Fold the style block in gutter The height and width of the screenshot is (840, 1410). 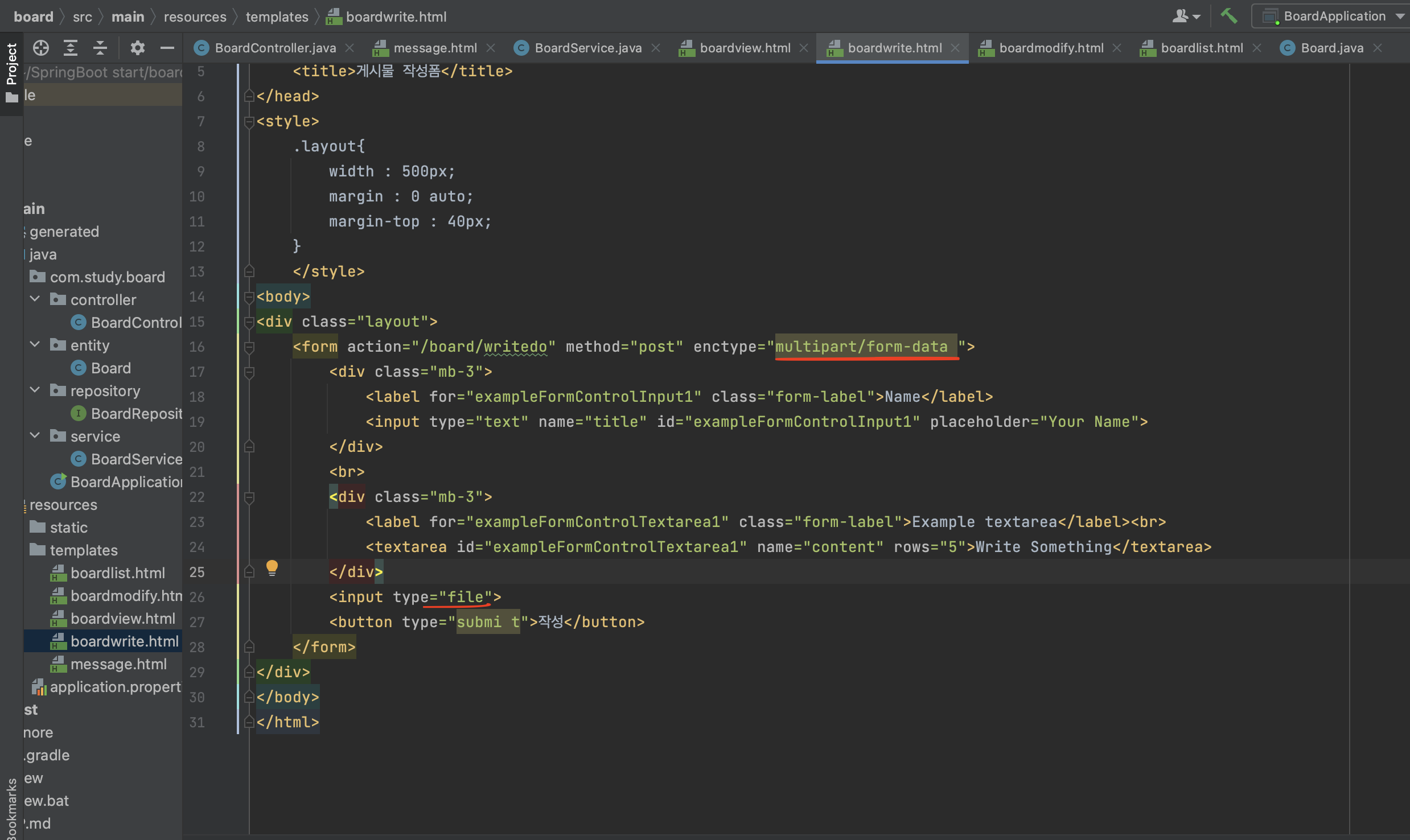249,121
